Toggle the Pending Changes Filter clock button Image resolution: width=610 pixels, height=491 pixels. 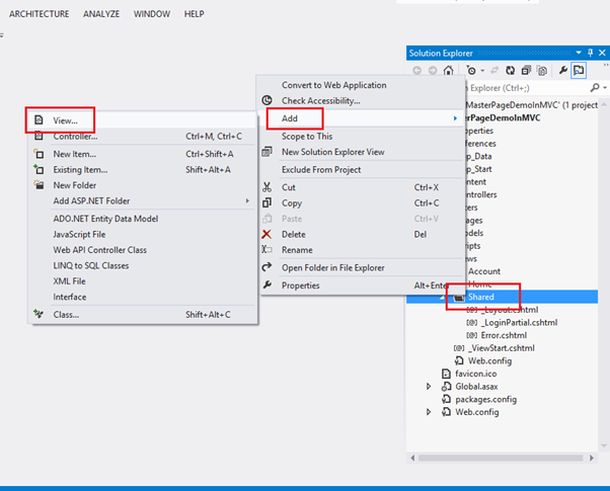[x=472, y=70]
